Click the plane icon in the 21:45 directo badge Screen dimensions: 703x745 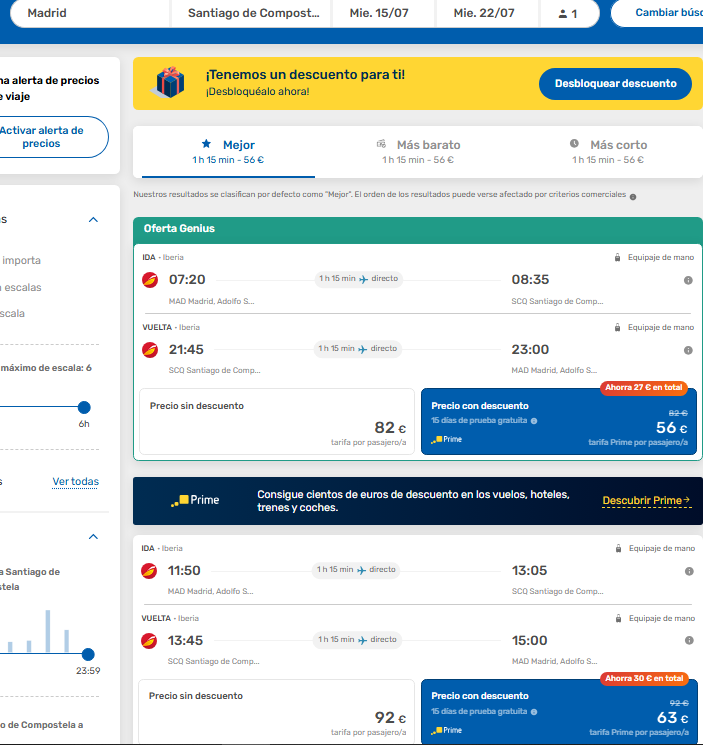tap(362, 349)
